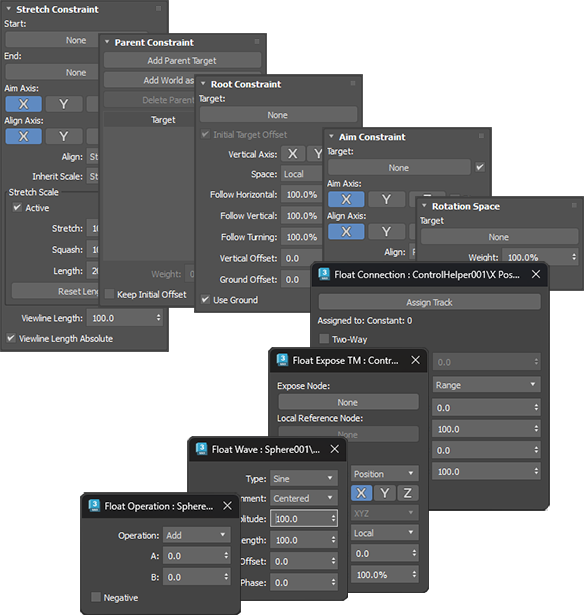Screen dimensions: 584x615
Task: Click Follow Horizontal 100.0% field
Action: click(301, 195)
